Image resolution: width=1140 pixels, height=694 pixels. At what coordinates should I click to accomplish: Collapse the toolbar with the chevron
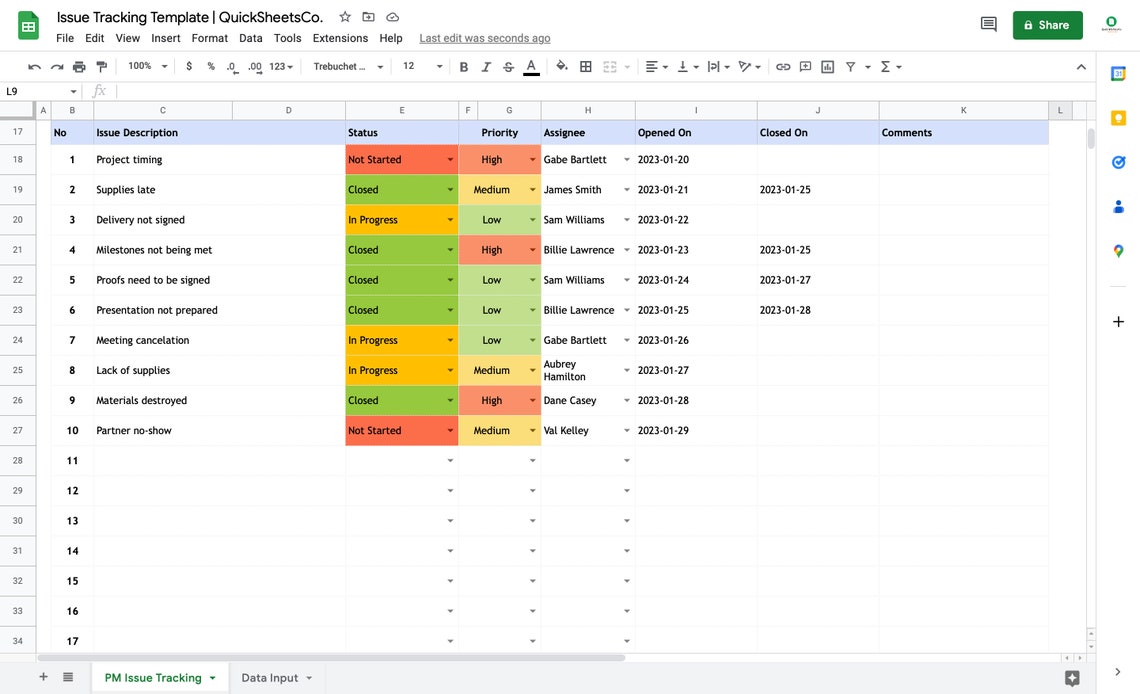(1080, 65)
